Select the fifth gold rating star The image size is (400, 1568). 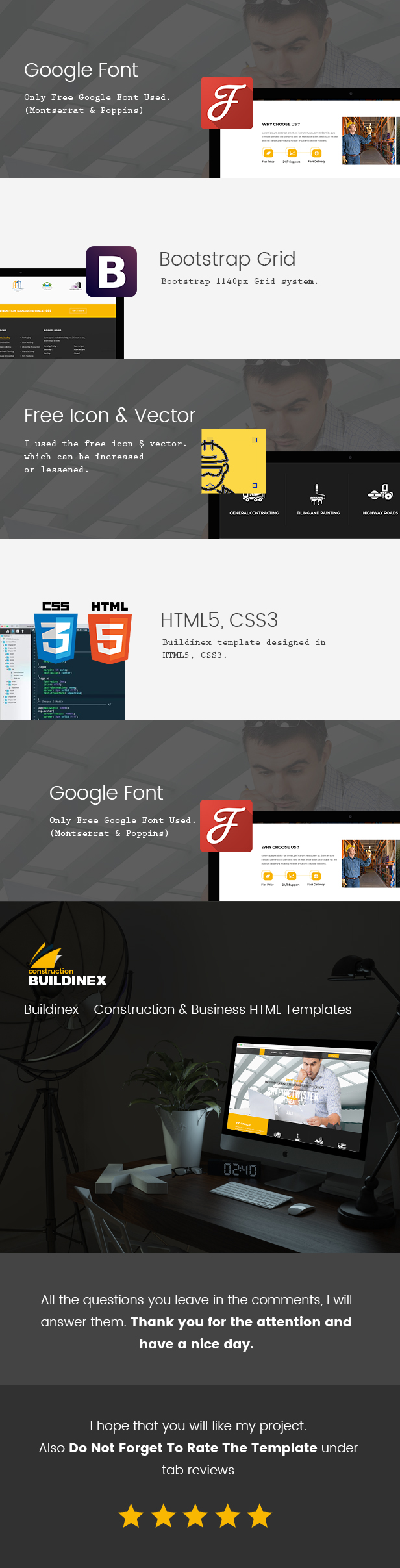pyautogui.click(x=259, y=1516)
